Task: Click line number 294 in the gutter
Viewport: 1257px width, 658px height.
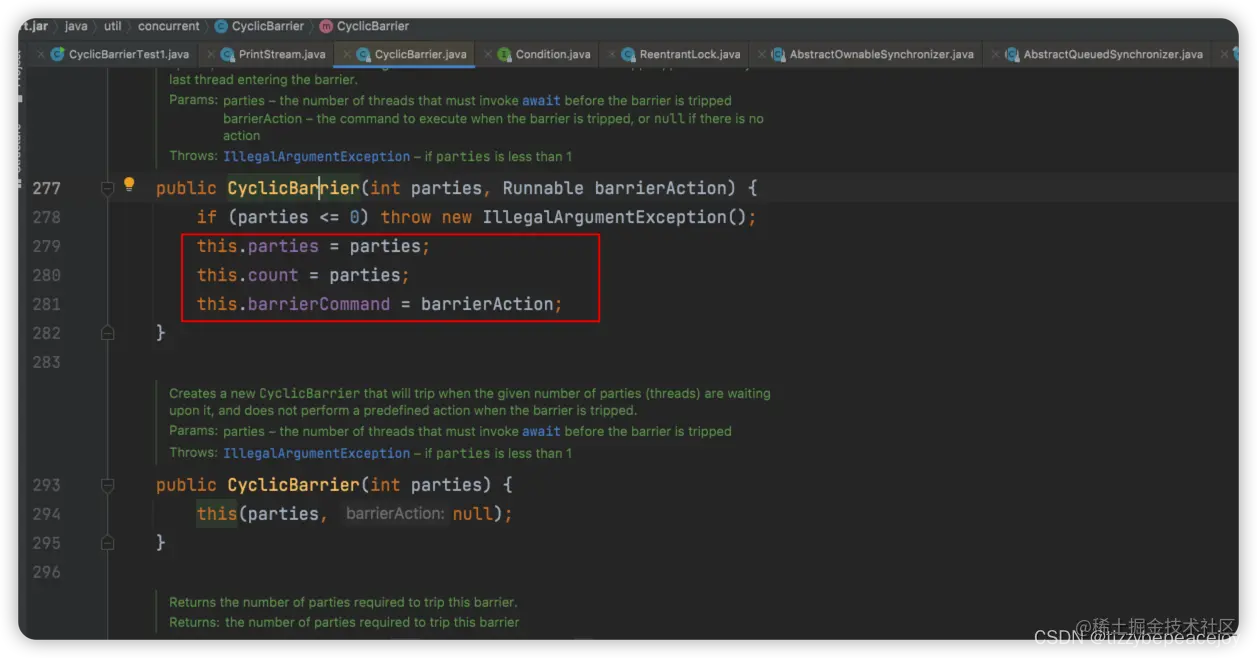Action: (x=46, y=514)
